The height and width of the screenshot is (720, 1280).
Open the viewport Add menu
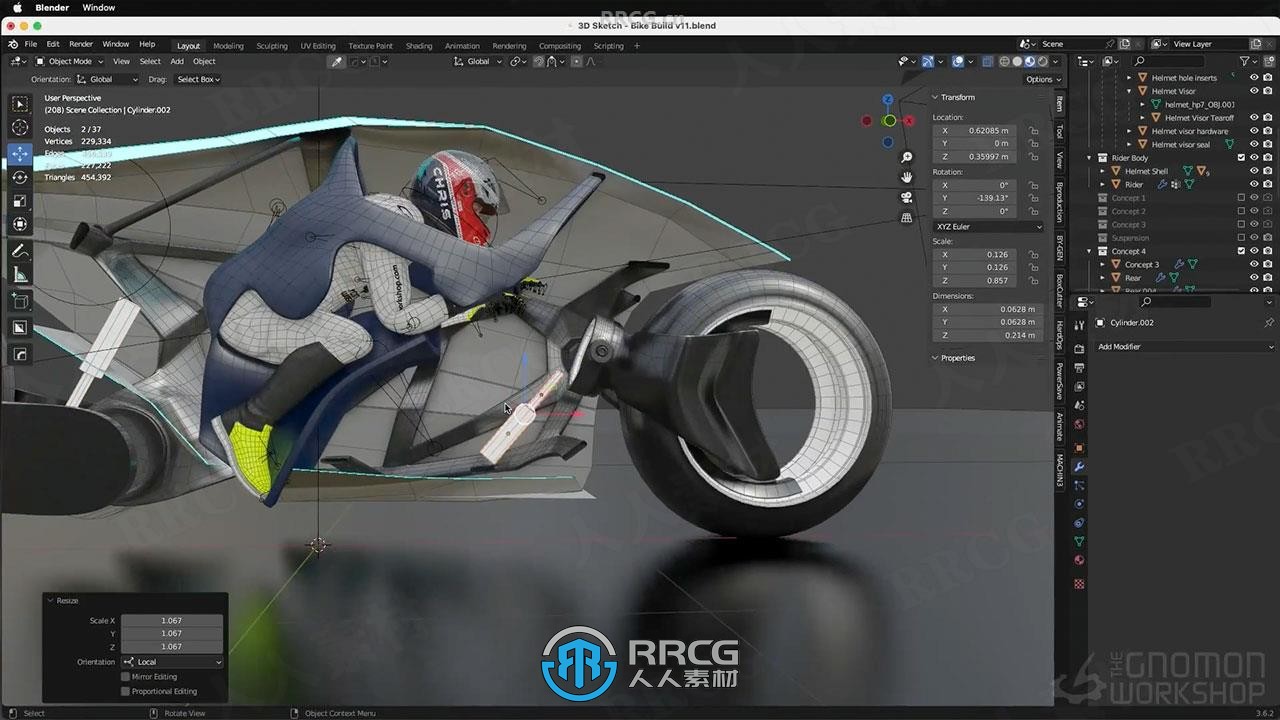177,61
